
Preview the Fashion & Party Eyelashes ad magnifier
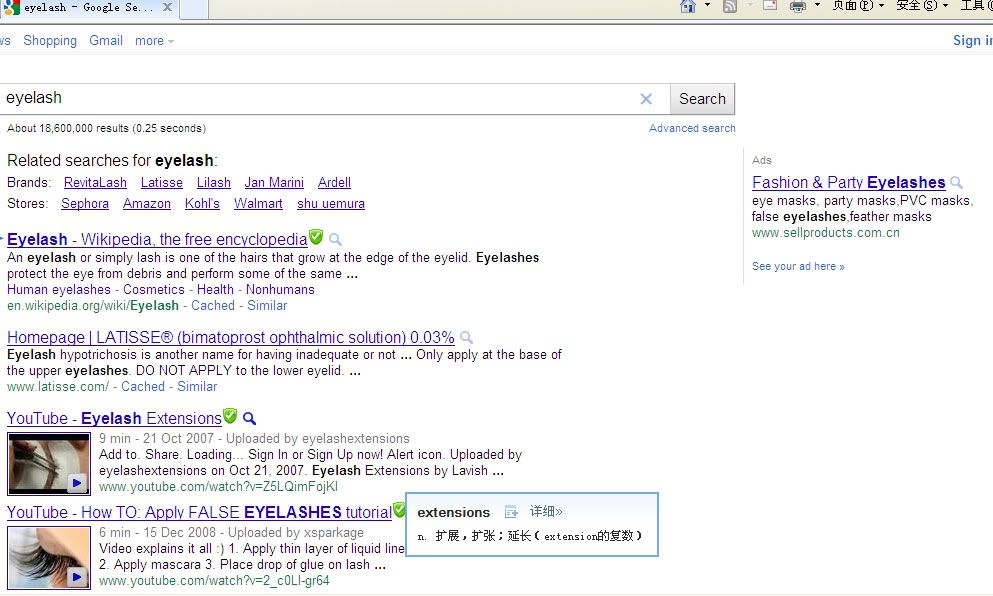coord(956,182)
